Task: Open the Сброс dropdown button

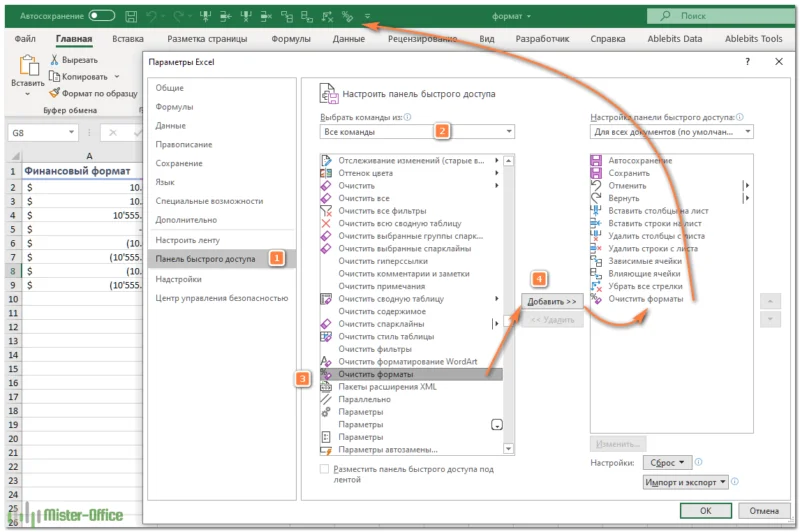Action: [666, 463]
